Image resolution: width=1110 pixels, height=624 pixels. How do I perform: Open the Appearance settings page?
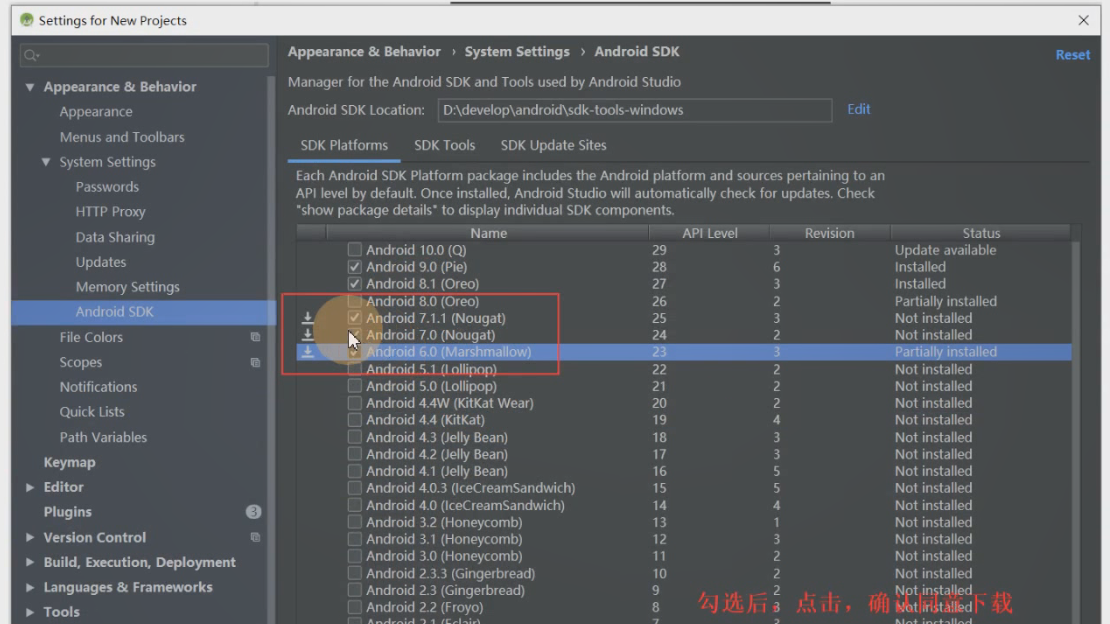96,112
